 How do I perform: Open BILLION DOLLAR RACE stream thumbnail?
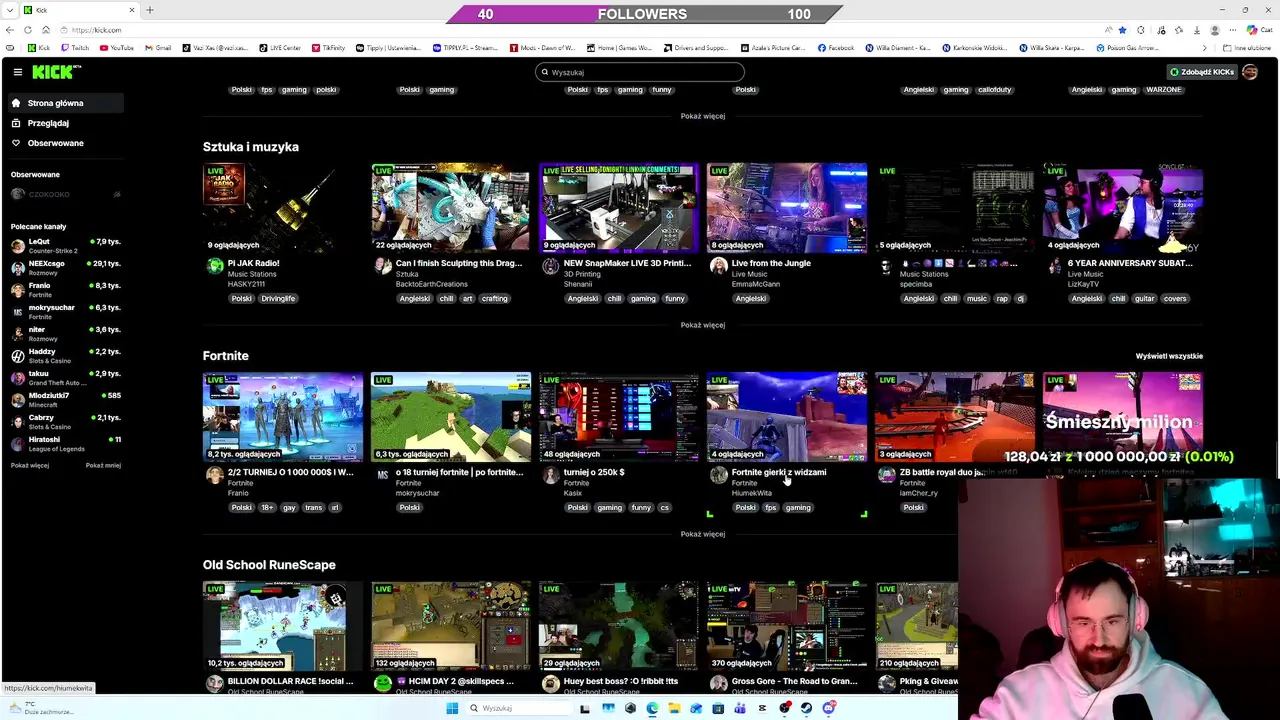(x=283, y=626)
